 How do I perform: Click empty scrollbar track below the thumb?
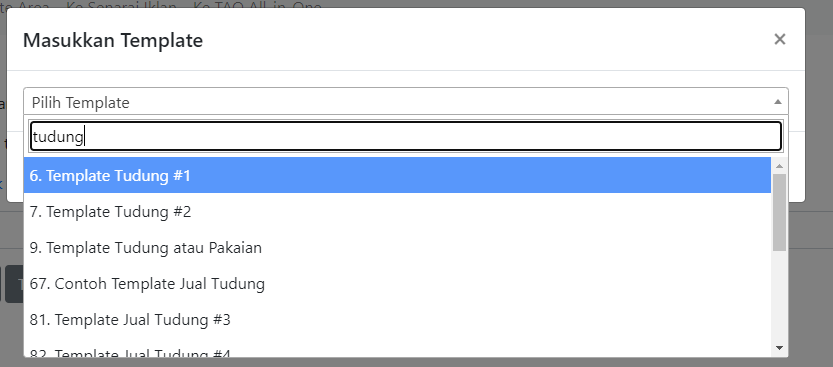click(779, 296)
